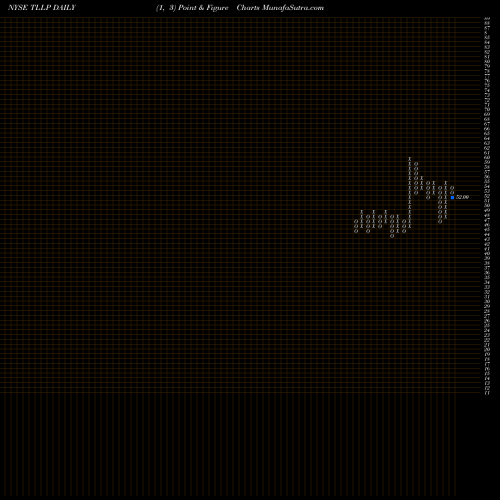This screenshot has width=500, height=500.
Task: Click the "Charts MunafaSutra.com" text
Action: click(x=280, y=8)
